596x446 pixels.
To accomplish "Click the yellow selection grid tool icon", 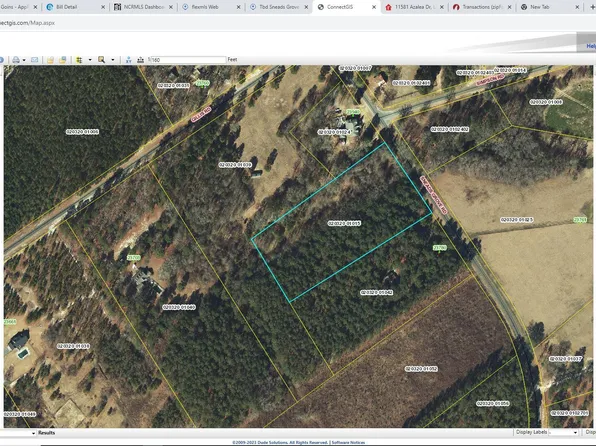I will 79,60.
